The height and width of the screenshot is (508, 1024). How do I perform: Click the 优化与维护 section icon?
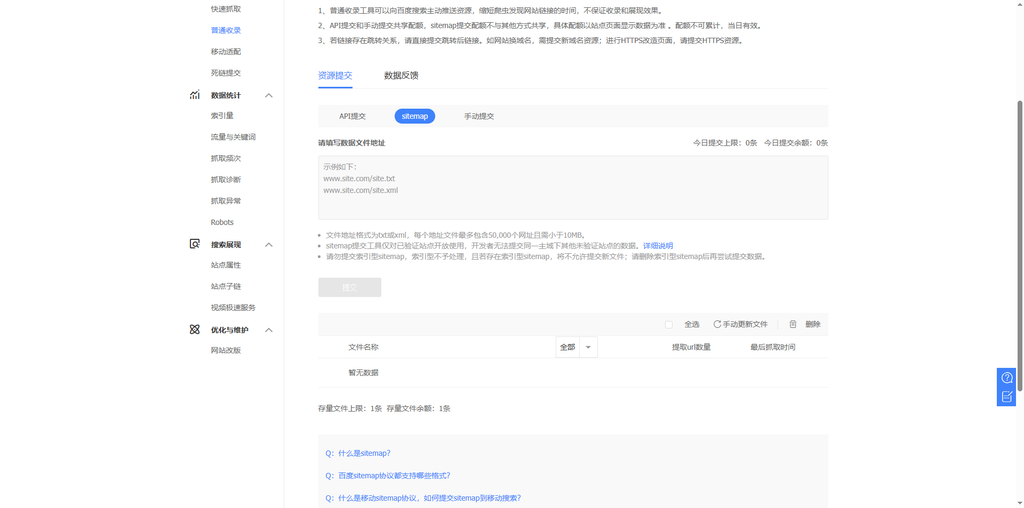pos(195,330)
